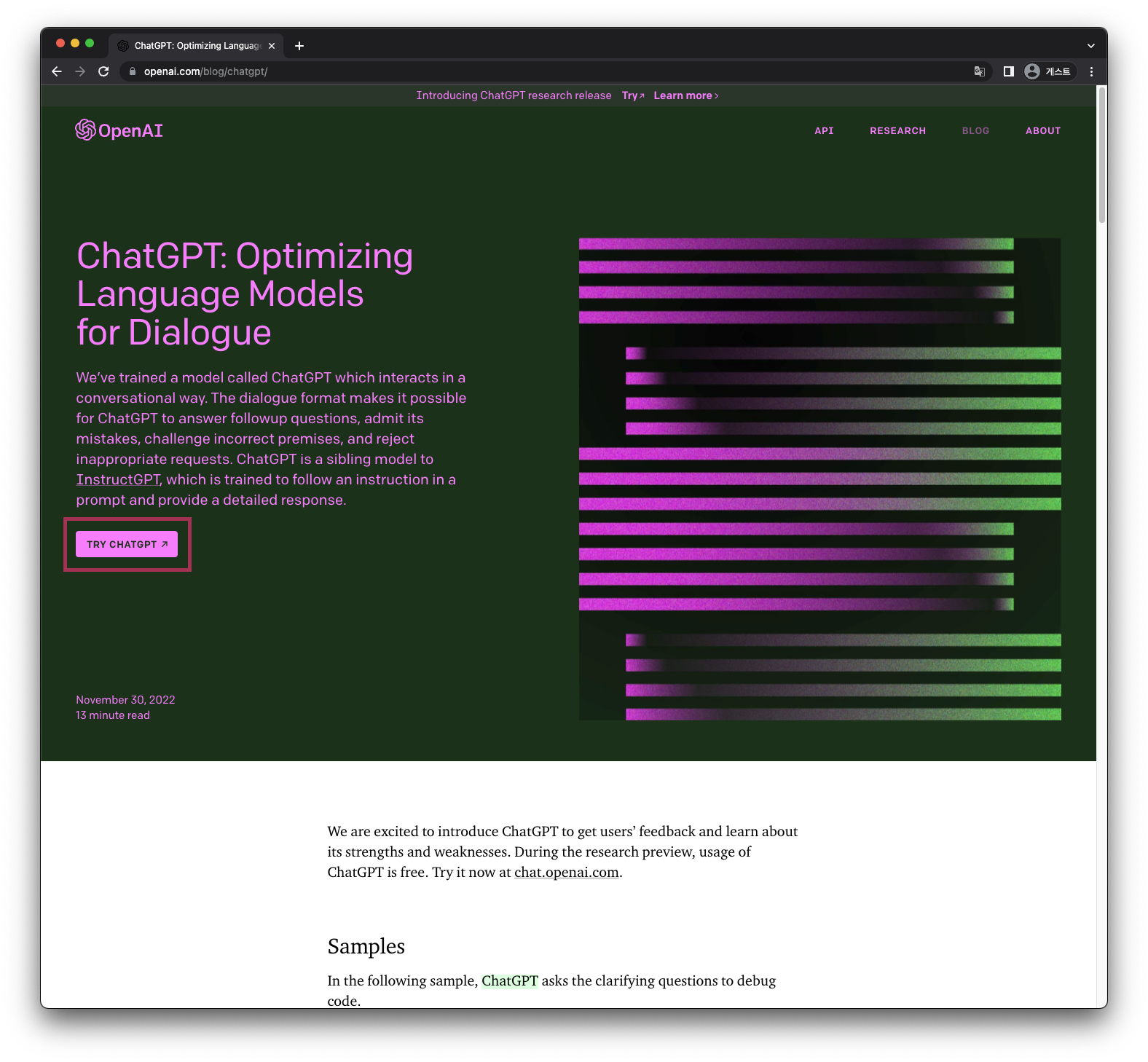Click 'Introducing ChatGPT research release' banner text
This screenshot has height=1062, width=1148.
tap(514, 95)
